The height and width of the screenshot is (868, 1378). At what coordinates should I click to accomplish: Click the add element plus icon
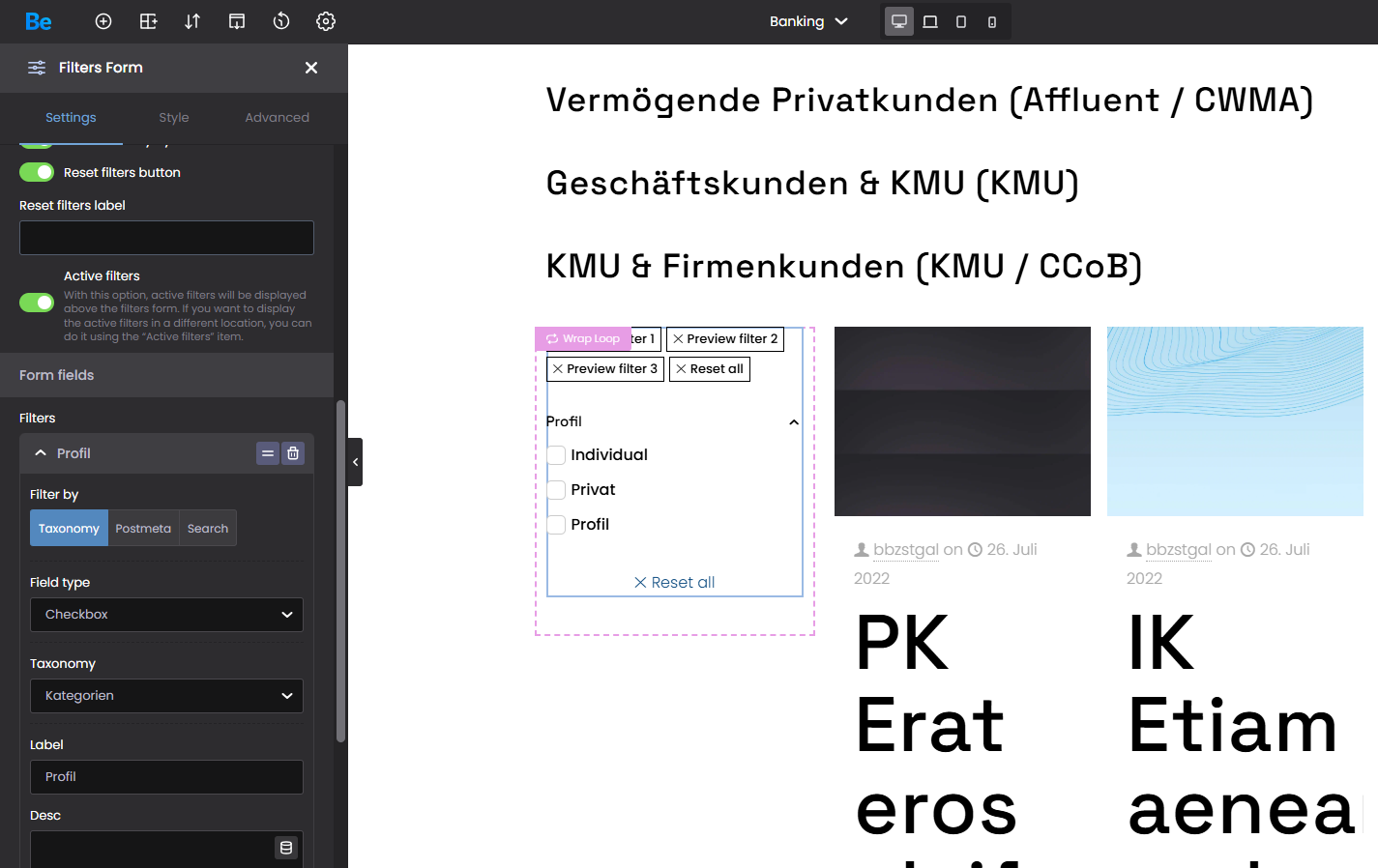(x=103, y=21)
